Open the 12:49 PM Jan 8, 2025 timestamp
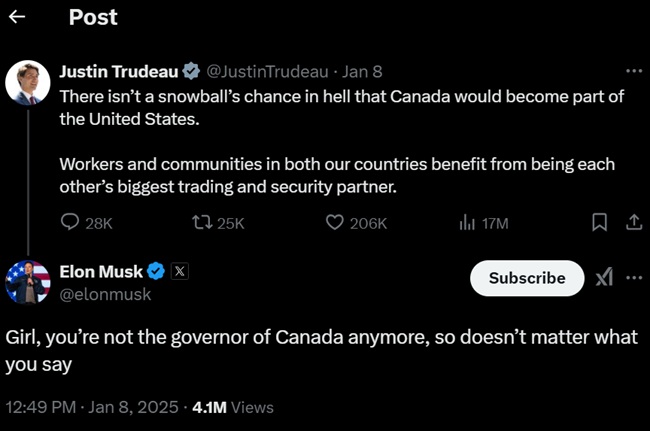The height and width of the screenshot is (431, 650). click(x=93, y=407)
